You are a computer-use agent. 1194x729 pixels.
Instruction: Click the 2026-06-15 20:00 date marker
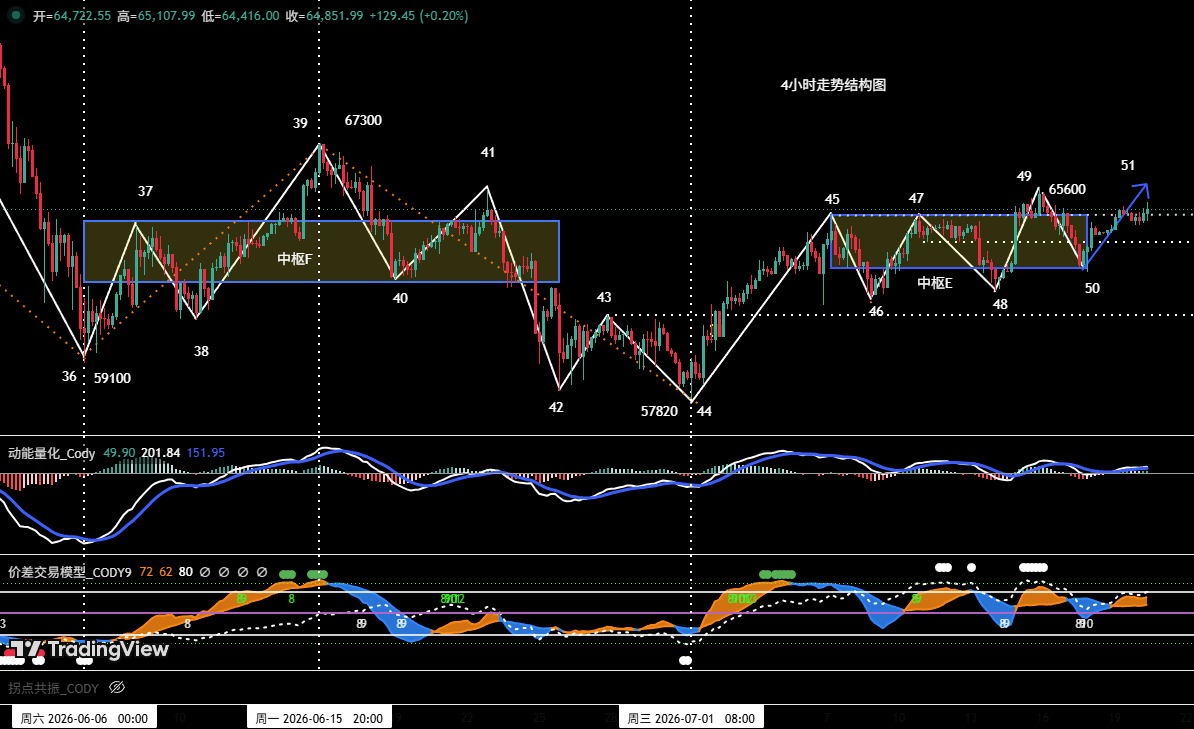318,718
